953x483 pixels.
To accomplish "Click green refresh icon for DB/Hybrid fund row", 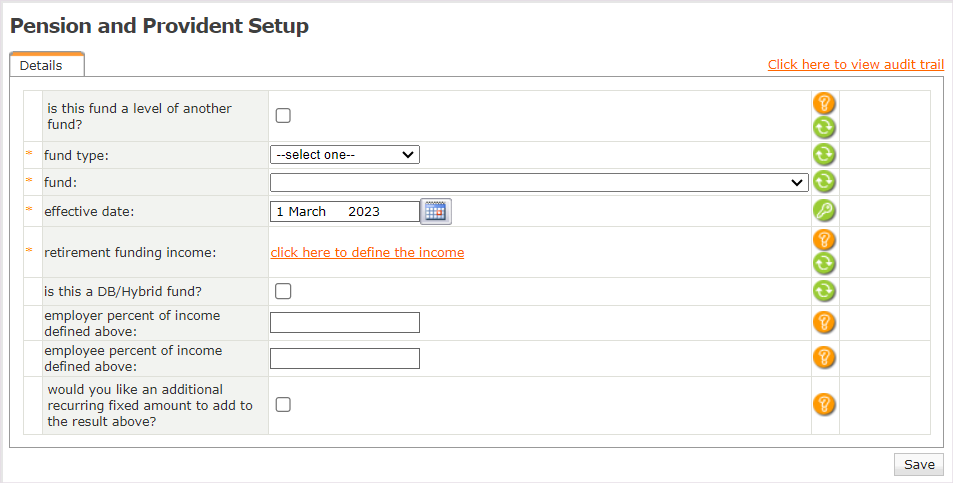I will [x=824, y=291].
